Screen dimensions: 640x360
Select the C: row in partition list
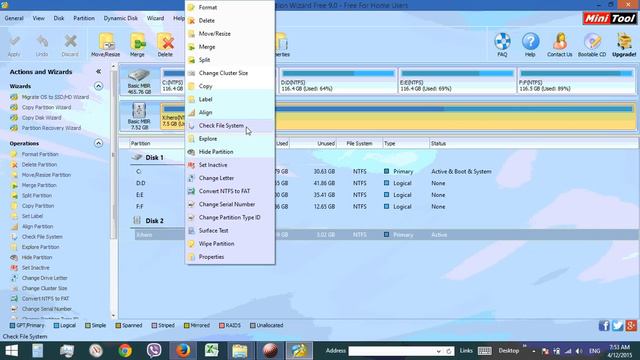[384, 171]
